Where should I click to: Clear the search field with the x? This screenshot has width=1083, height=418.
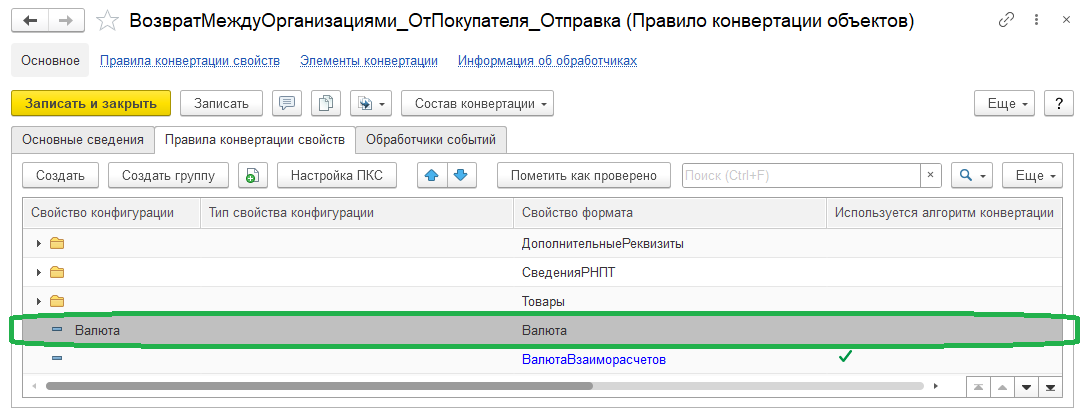pyautogui.click(x=930, y=175)
